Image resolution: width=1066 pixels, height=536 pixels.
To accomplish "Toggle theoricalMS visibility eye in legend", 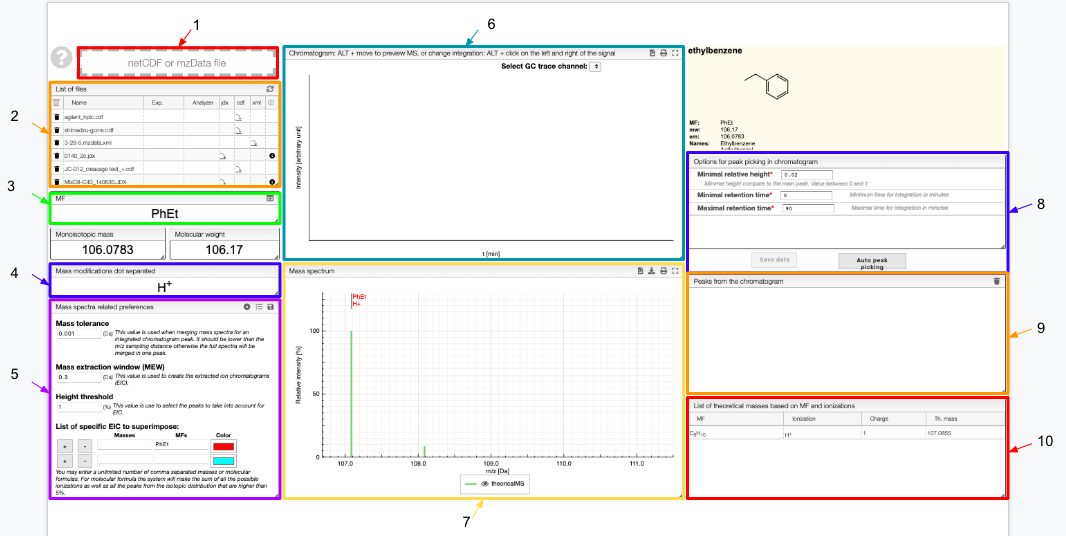I will click(486, 484).
